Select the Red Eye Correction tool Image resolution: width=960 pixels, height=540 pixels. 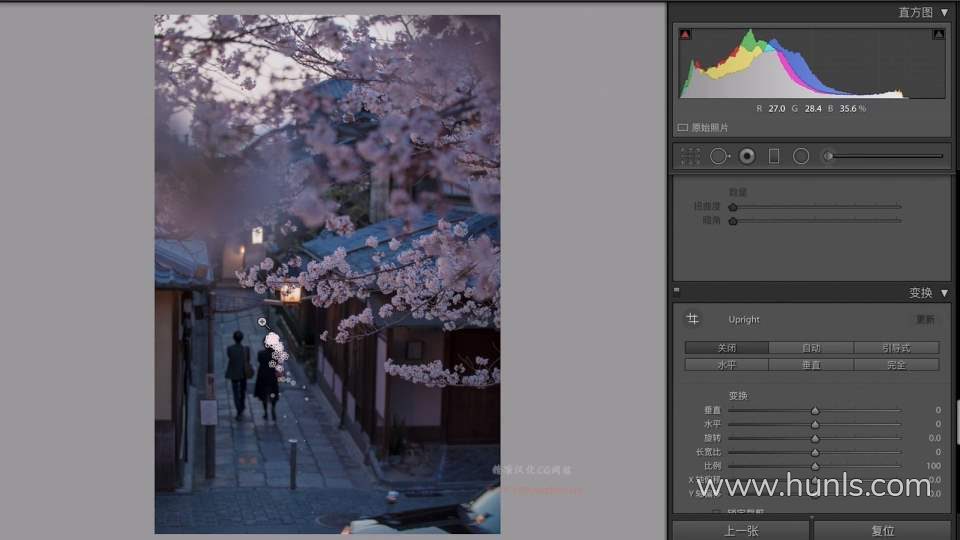(x=747, y=156)
